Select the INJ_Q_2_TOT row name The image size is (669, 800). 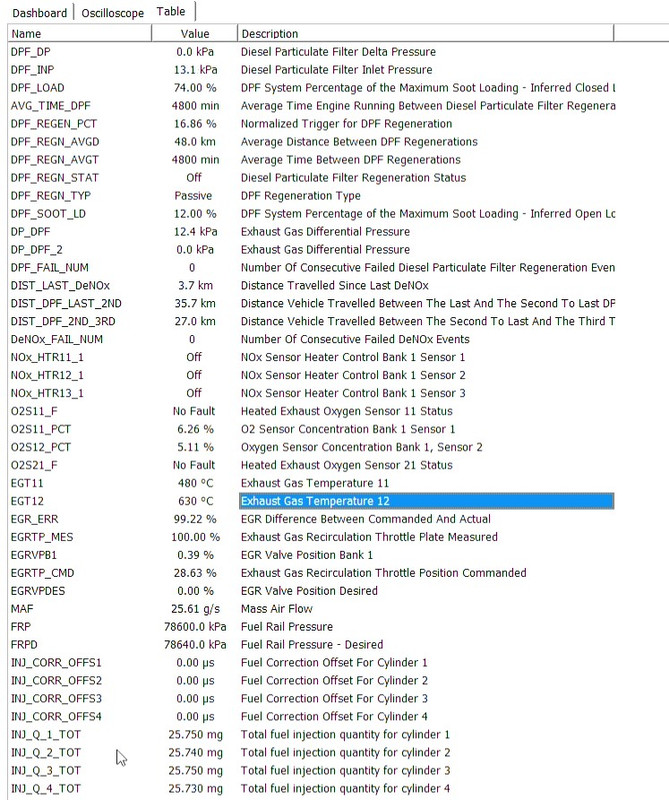pos(45,752)
